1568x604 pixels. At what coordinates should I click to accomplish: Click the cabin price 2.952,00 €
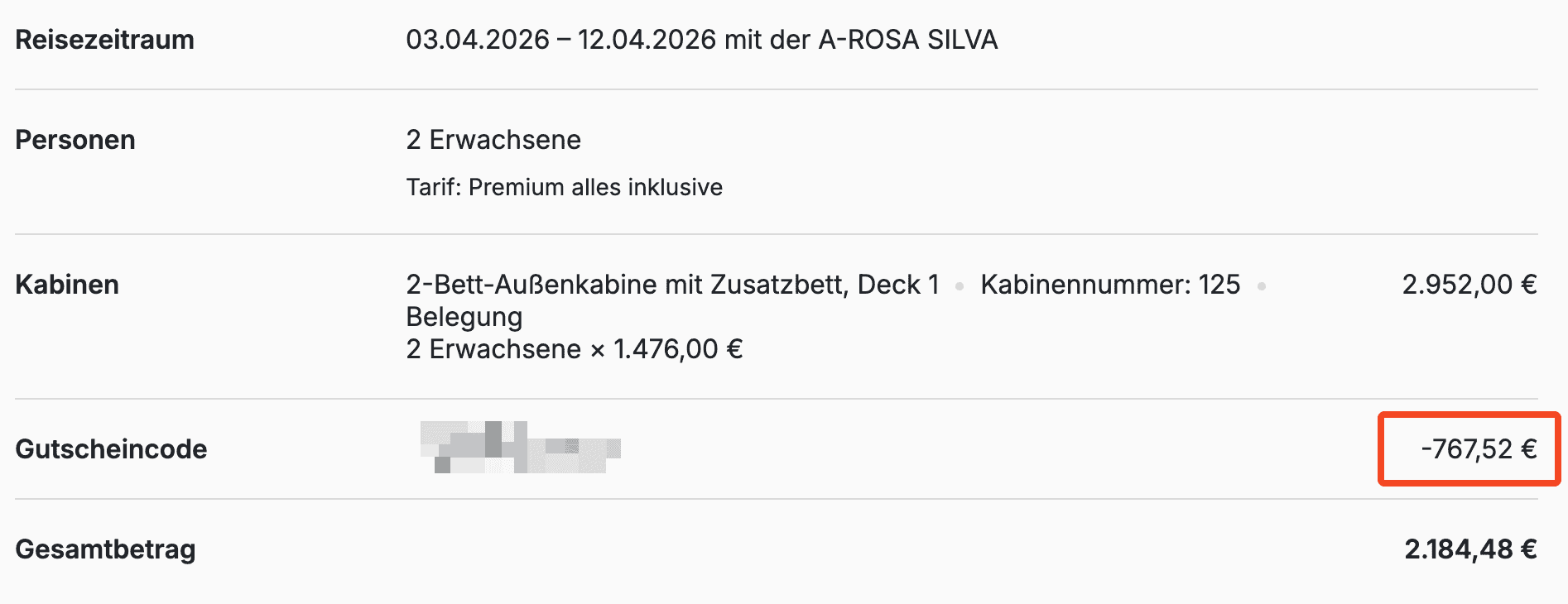pyautogui.click(x=1469, y=285)
